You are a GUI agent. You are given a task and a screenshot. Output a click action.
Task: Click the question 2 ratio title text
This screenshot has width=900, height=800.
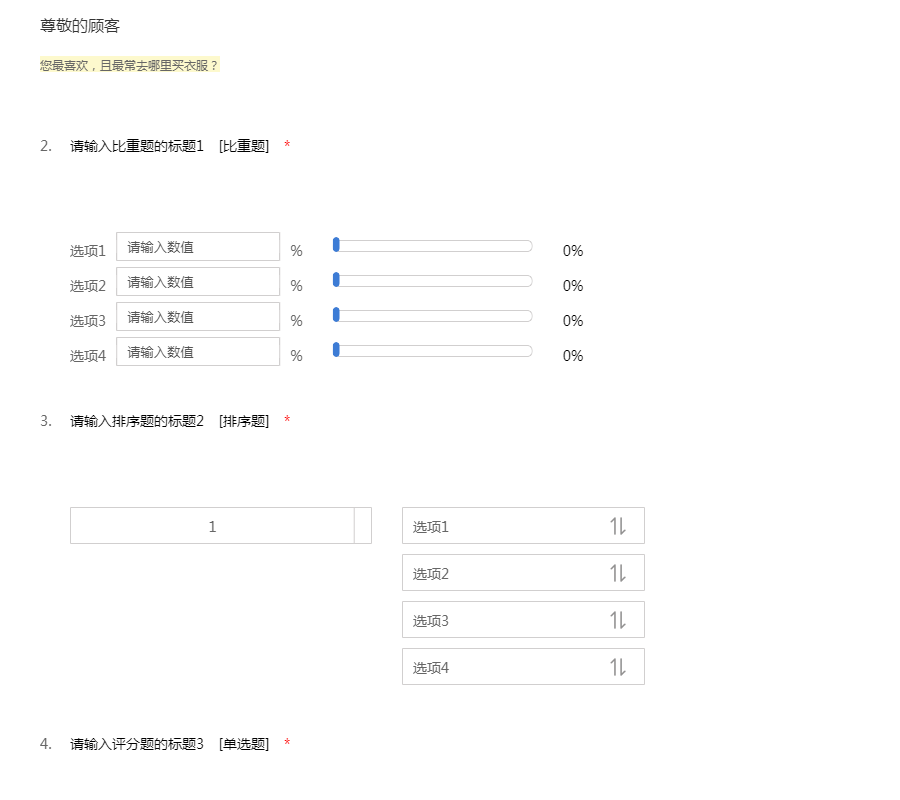coord(137,146)
